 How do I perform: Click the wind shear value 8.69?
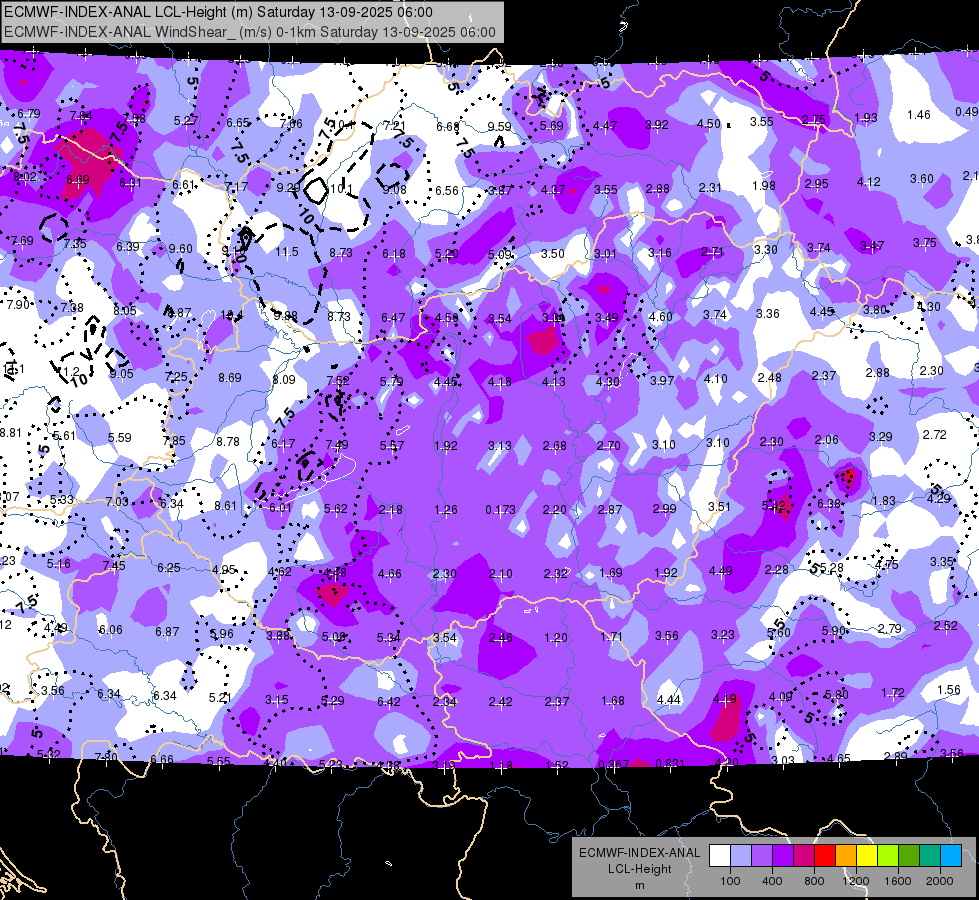pos(230,377)
